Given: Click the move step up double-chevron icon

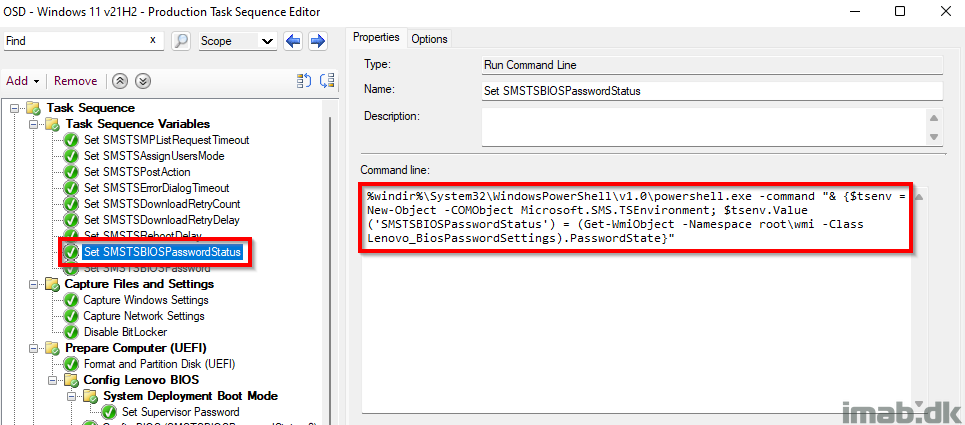Looking at the screenshot, I should coord(121,81).
